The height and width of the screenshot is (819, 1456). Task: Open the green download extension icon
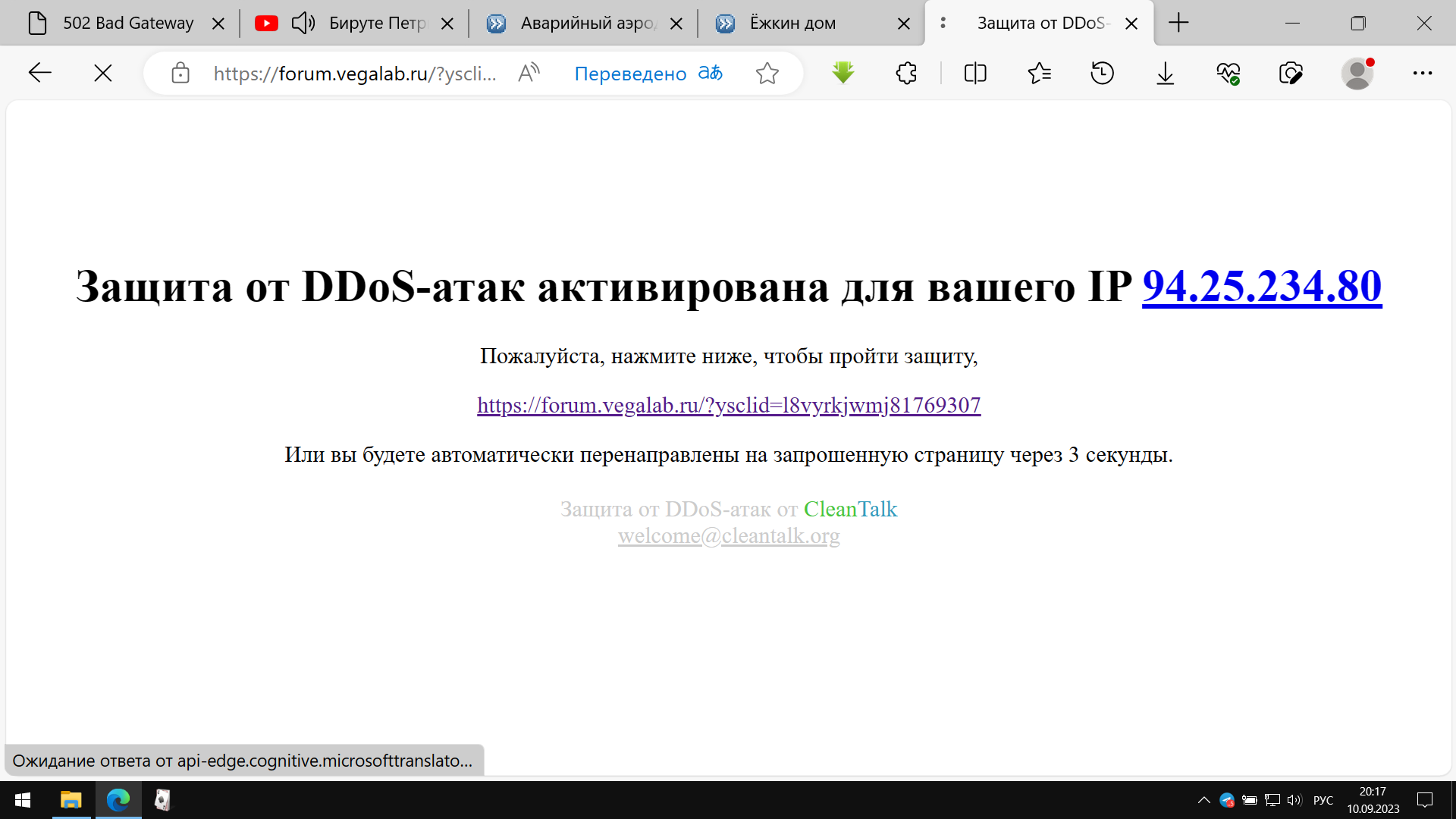843,73
